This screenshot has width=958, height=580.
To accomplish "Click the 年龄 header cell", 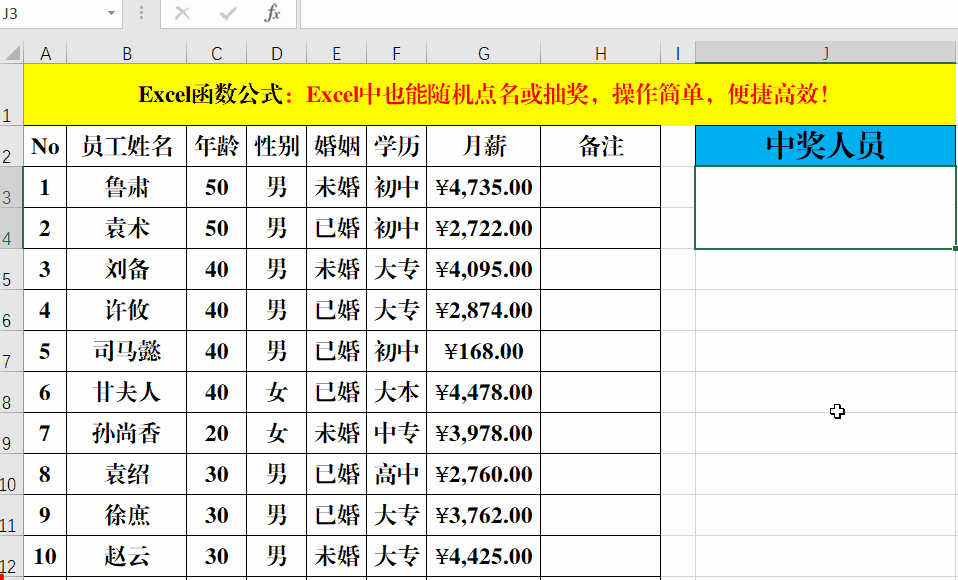I will coord(216,146).
